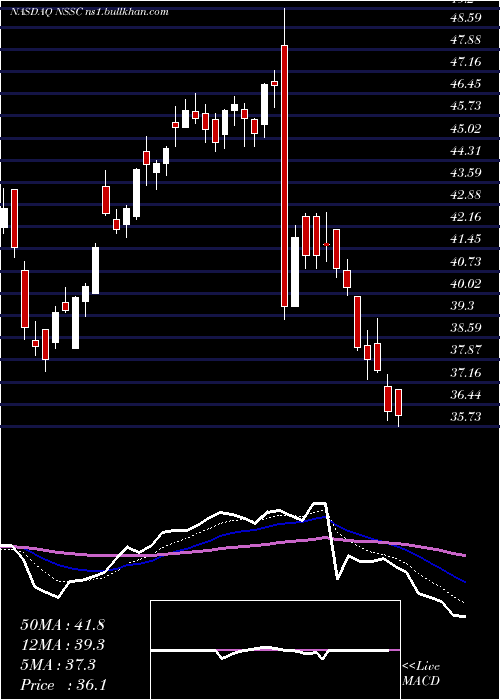500x700 pixels.
Task: Click the 37.87 price axis label
Action: pyautogui.click(x=466, y=350)
